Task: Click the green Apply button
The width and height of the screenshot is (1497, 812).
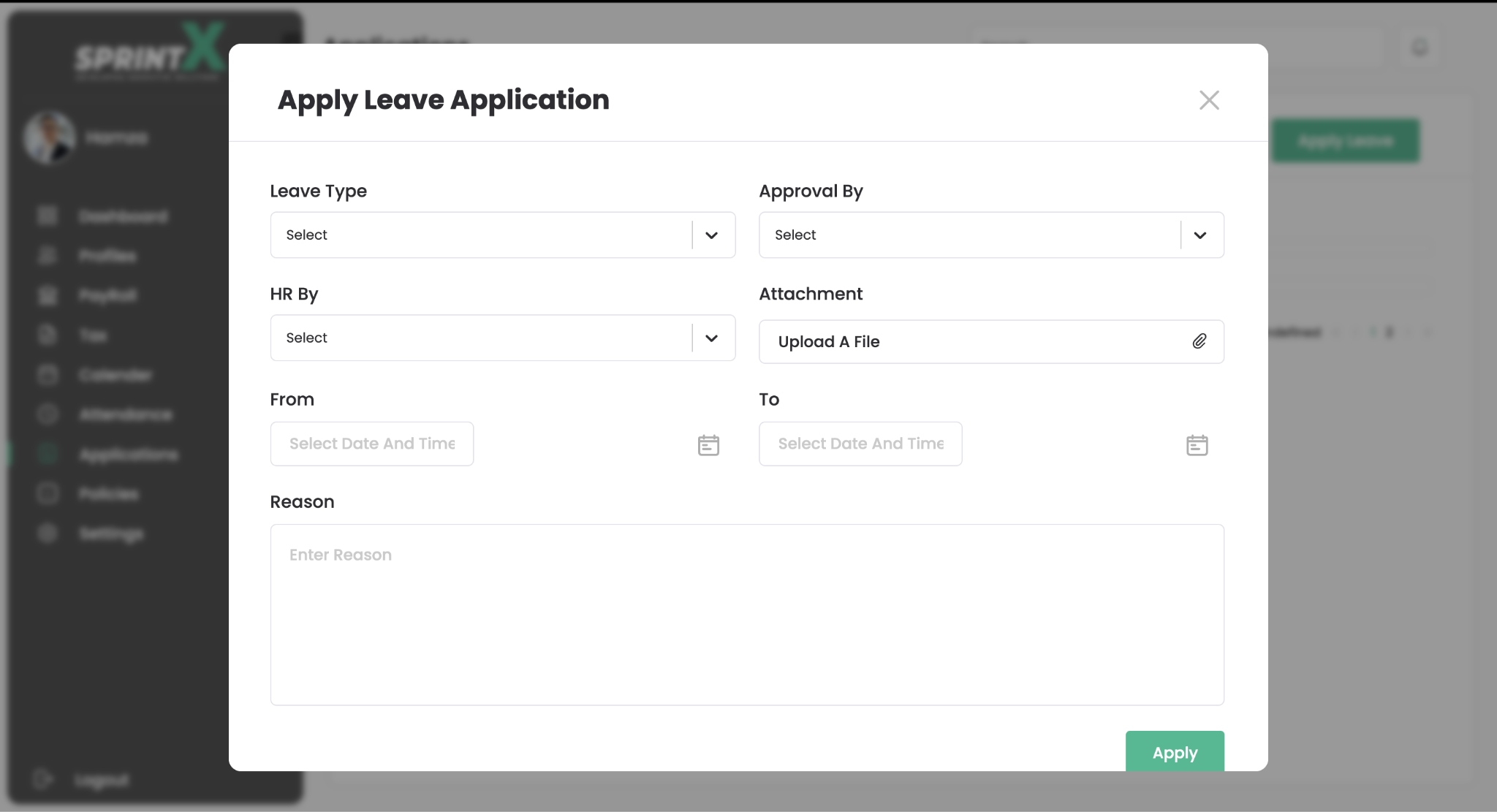Action: 1175,752
